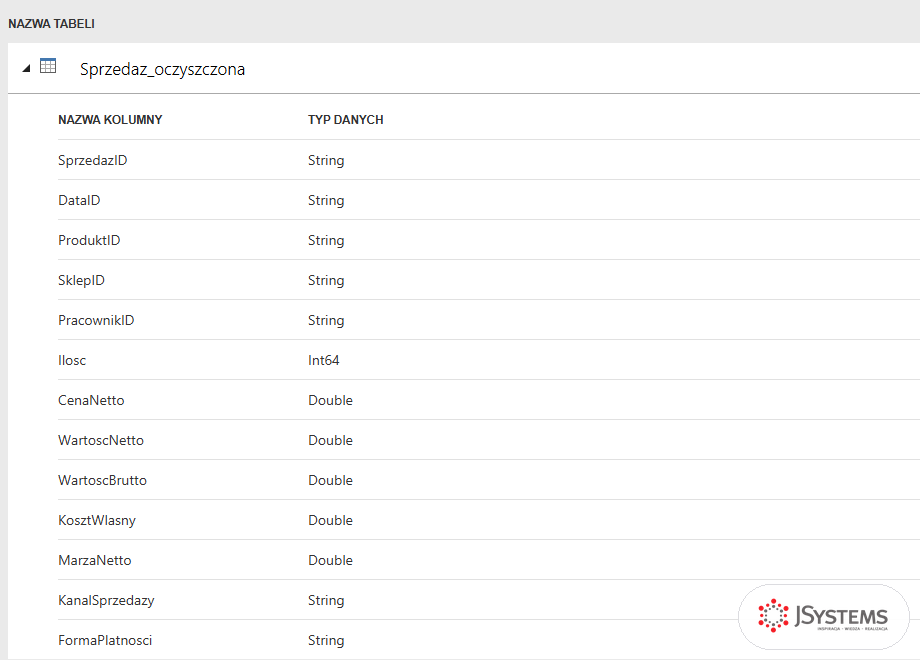
Task: Select the ProduktID column name
Action: point(89,240)
